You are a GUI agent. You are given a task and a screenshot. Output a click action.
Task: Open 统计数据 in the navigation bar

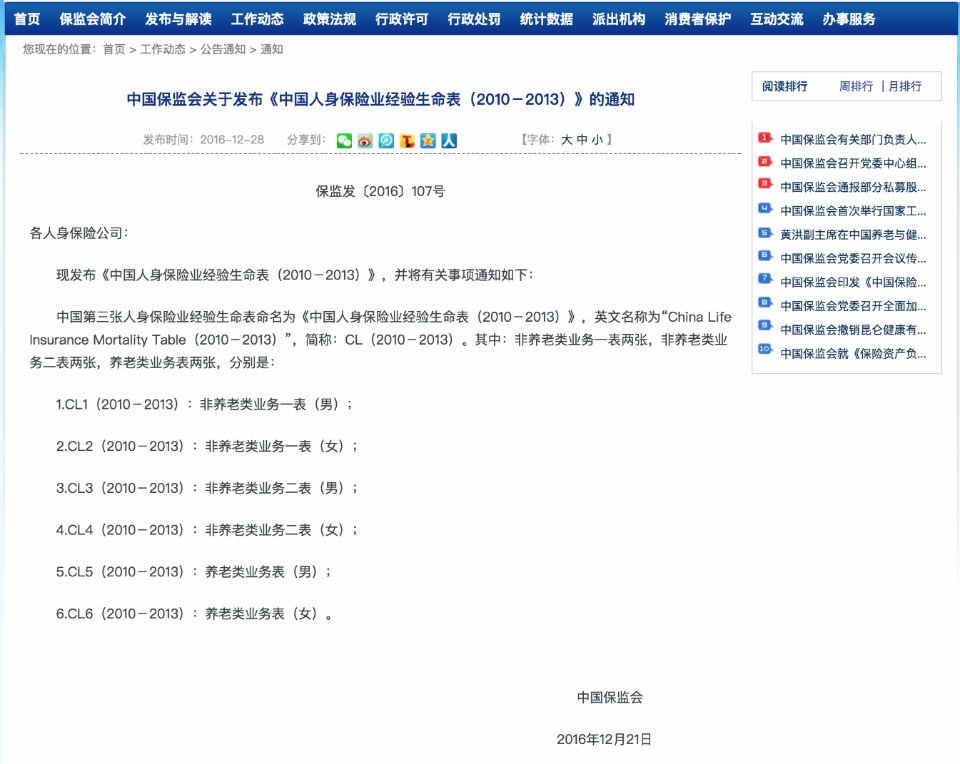tap(546, 19)
